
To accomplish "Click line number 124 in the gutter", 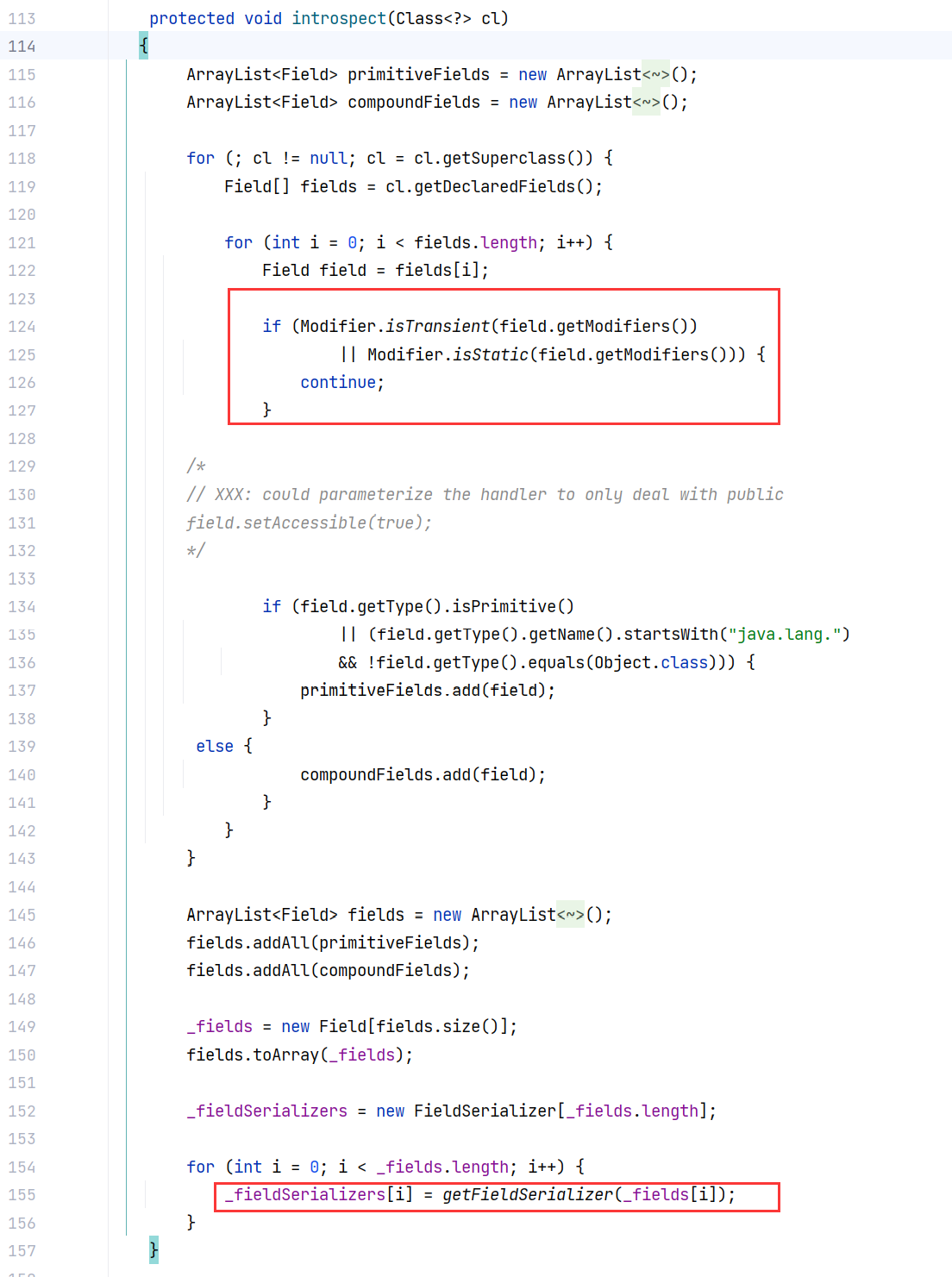I will (x=22, y=327).
